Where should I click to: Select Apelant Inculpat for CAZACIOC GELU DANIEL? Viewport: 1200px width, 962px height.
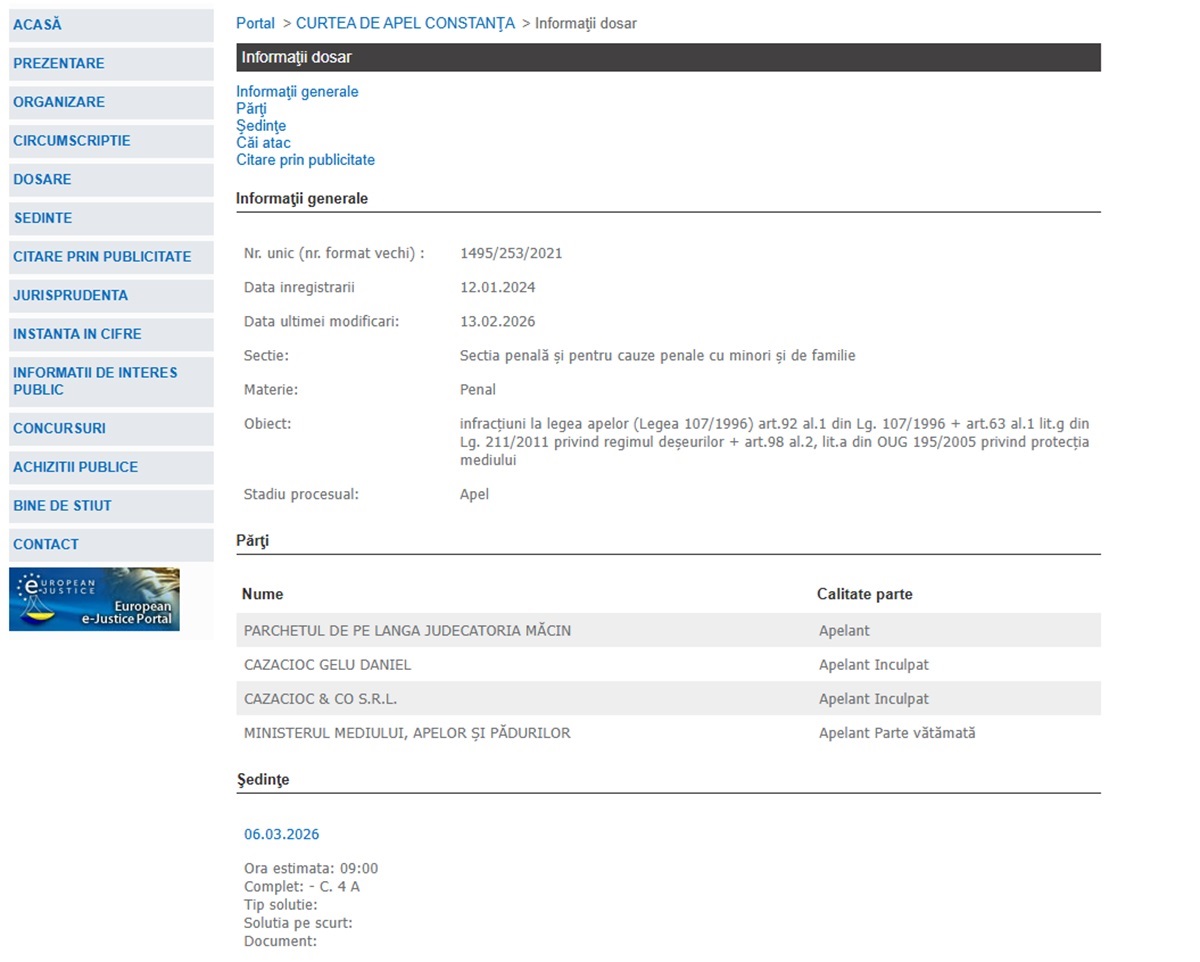click(874, 665)
